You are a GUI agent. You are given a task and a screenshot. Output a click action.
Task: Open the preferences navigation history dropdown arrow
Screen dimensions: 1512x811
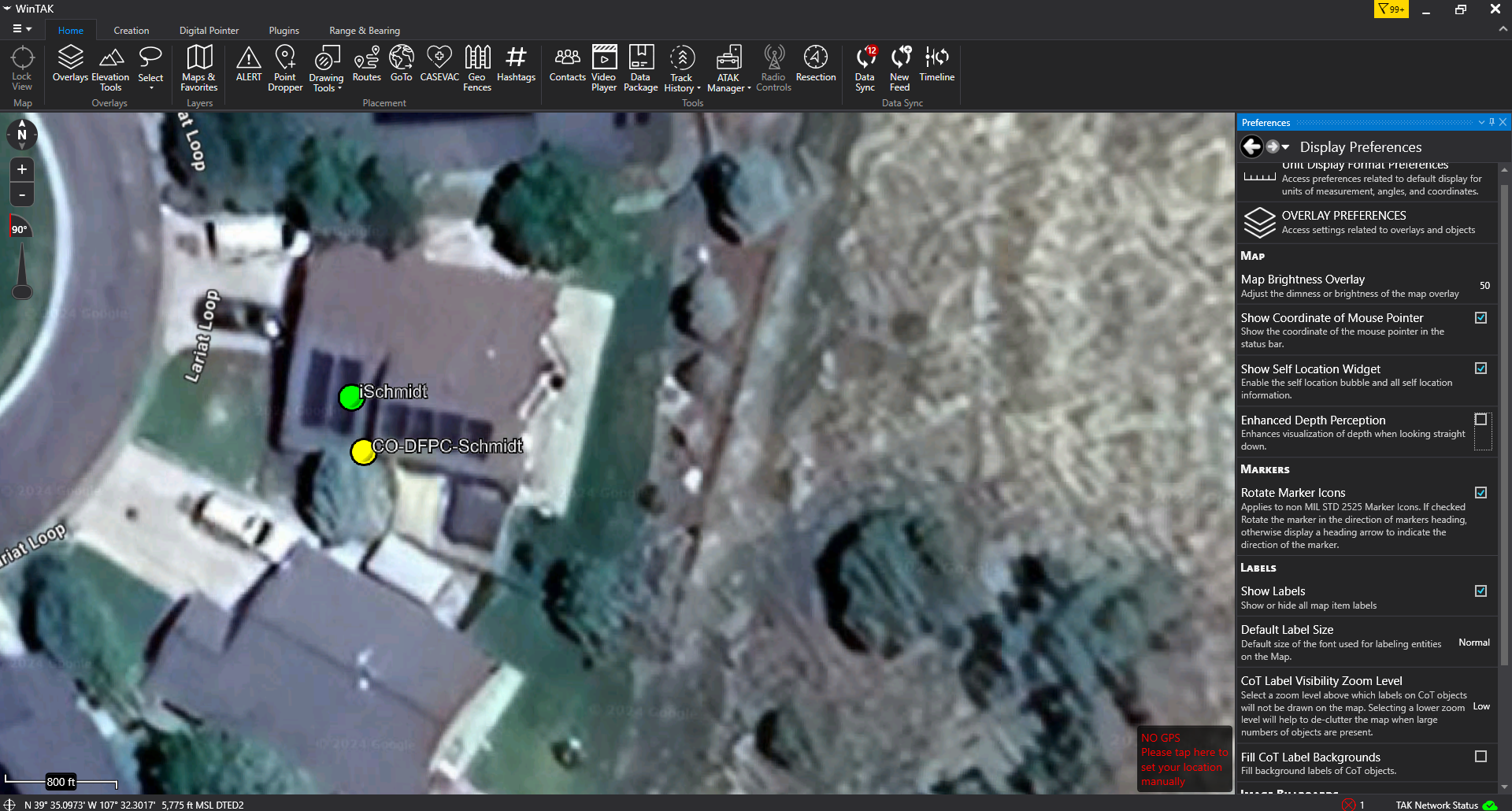[1285, 147]
